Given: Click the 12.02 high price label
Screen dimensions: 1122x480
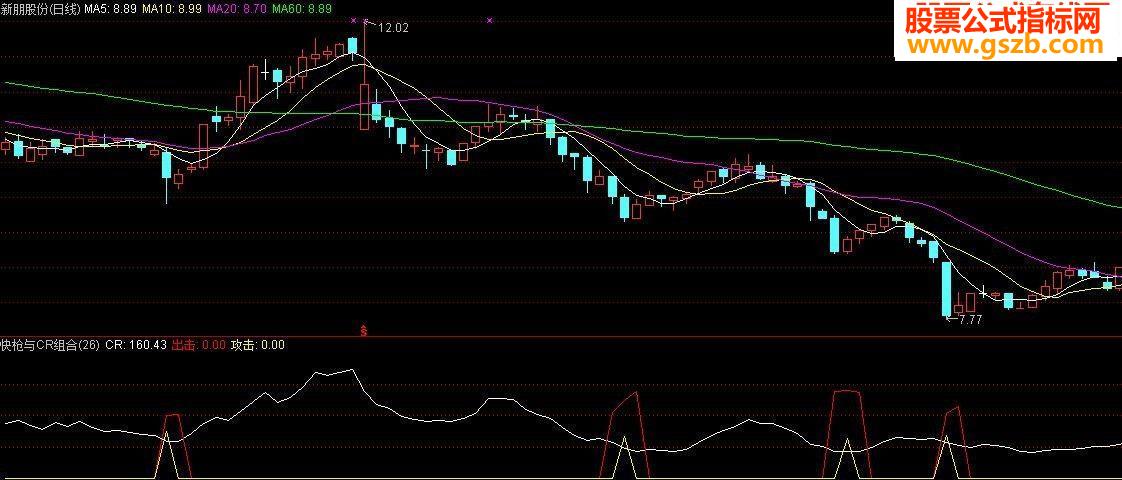Looking at the screenshot, I should click(x=392, y=29).
